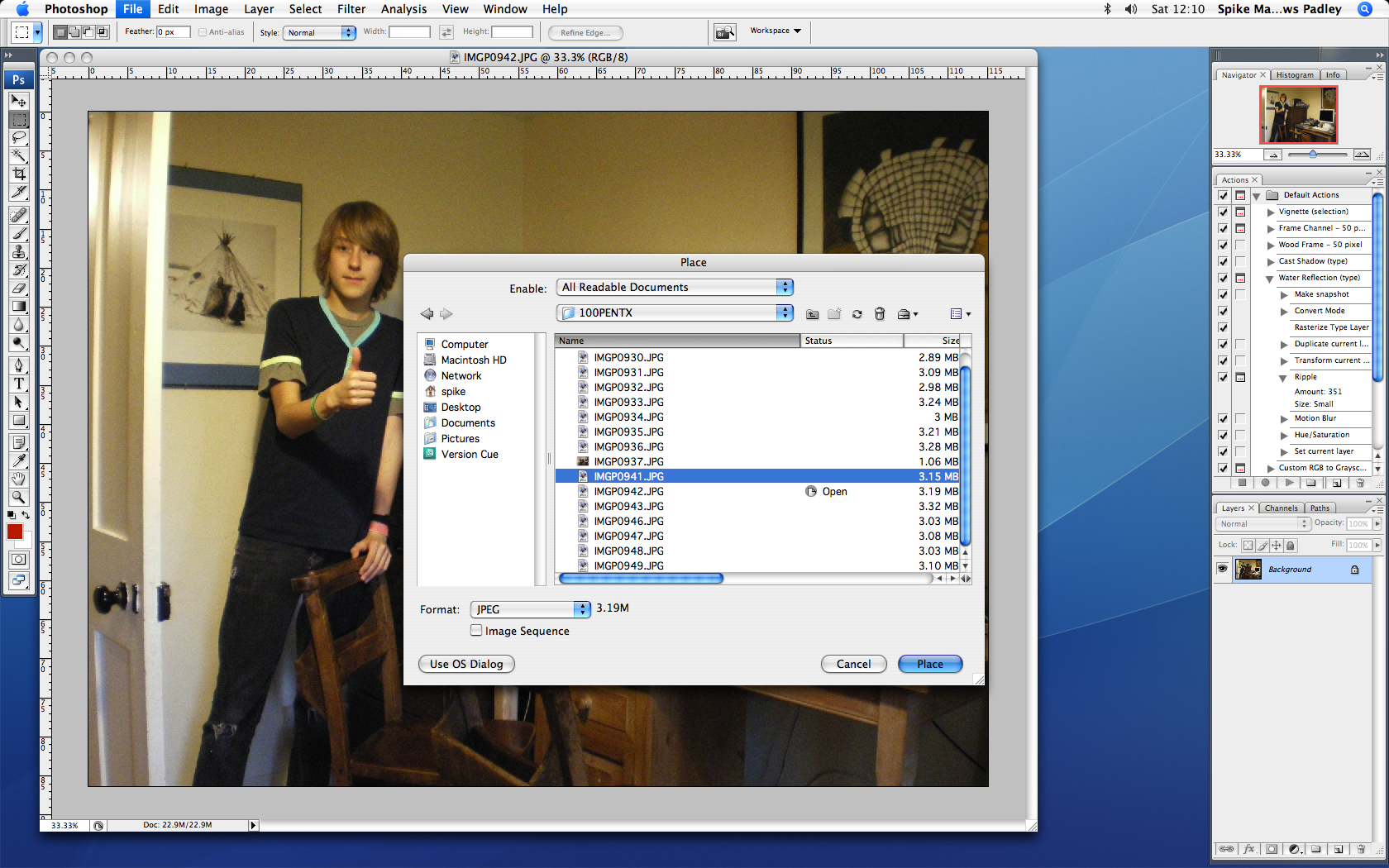Hide the Background layer eye icon
This screenshot has height=868, width=1389.
[1222, 569]
